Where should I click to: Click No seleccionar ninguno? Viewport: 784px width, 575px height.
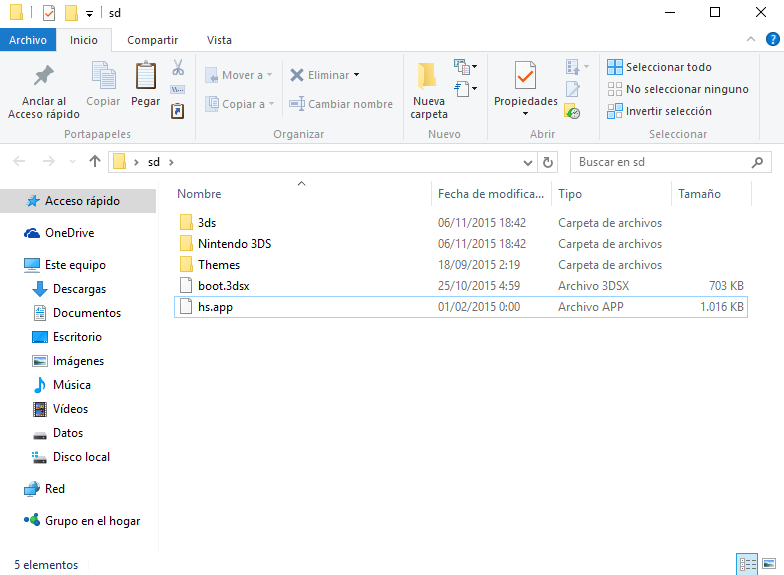(x=678, y=89)
